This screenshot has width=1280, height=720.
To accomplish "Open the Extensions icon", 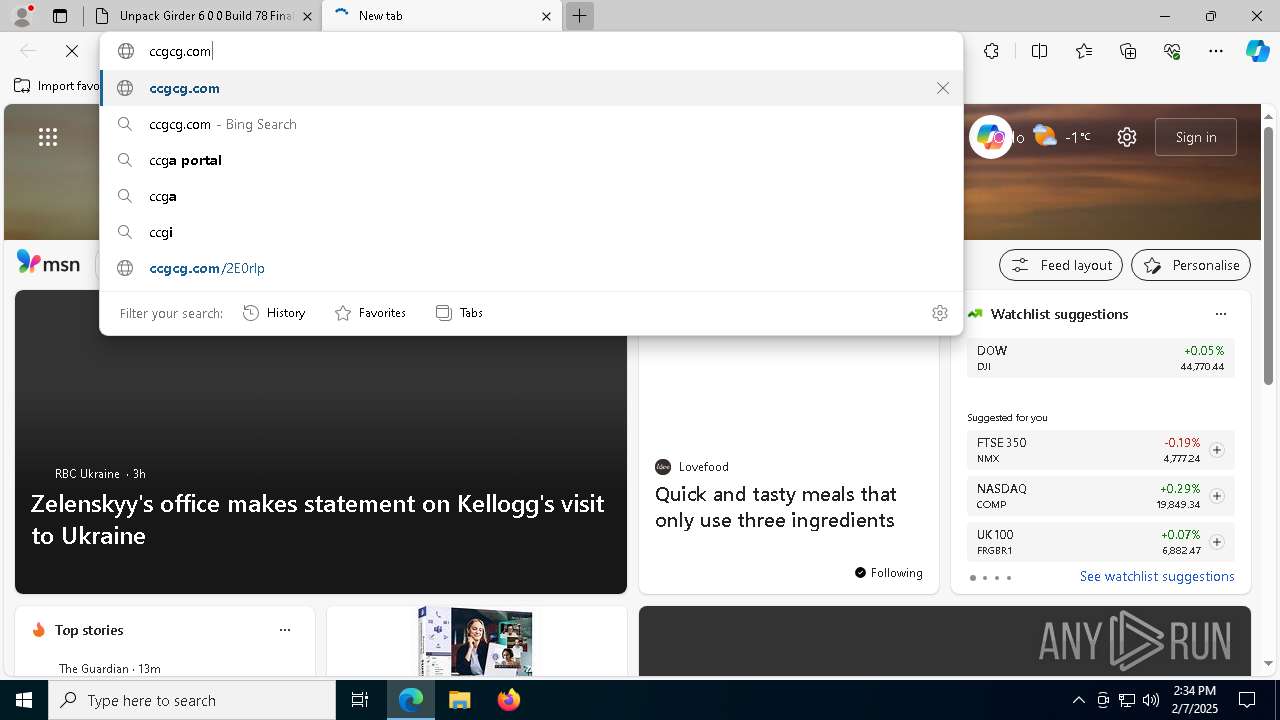I will [x=991, y=51].
